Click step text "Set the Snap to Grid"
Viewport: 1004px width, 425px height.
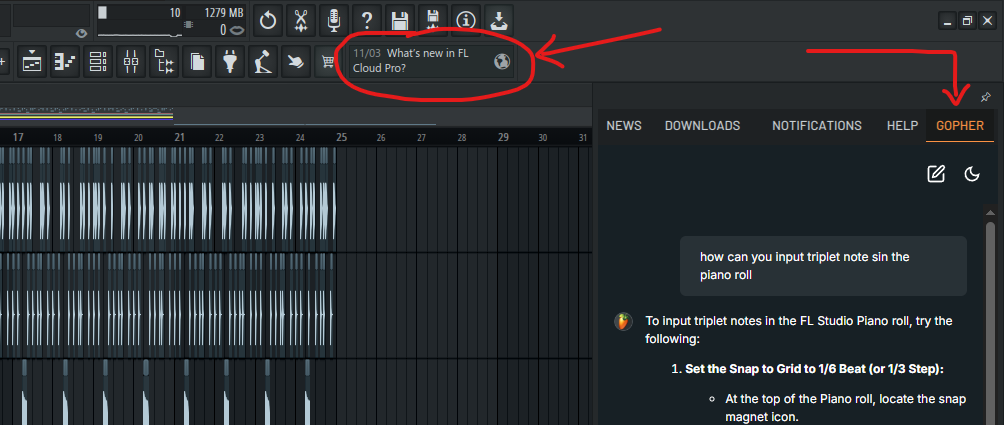click(x=814, y=369)
